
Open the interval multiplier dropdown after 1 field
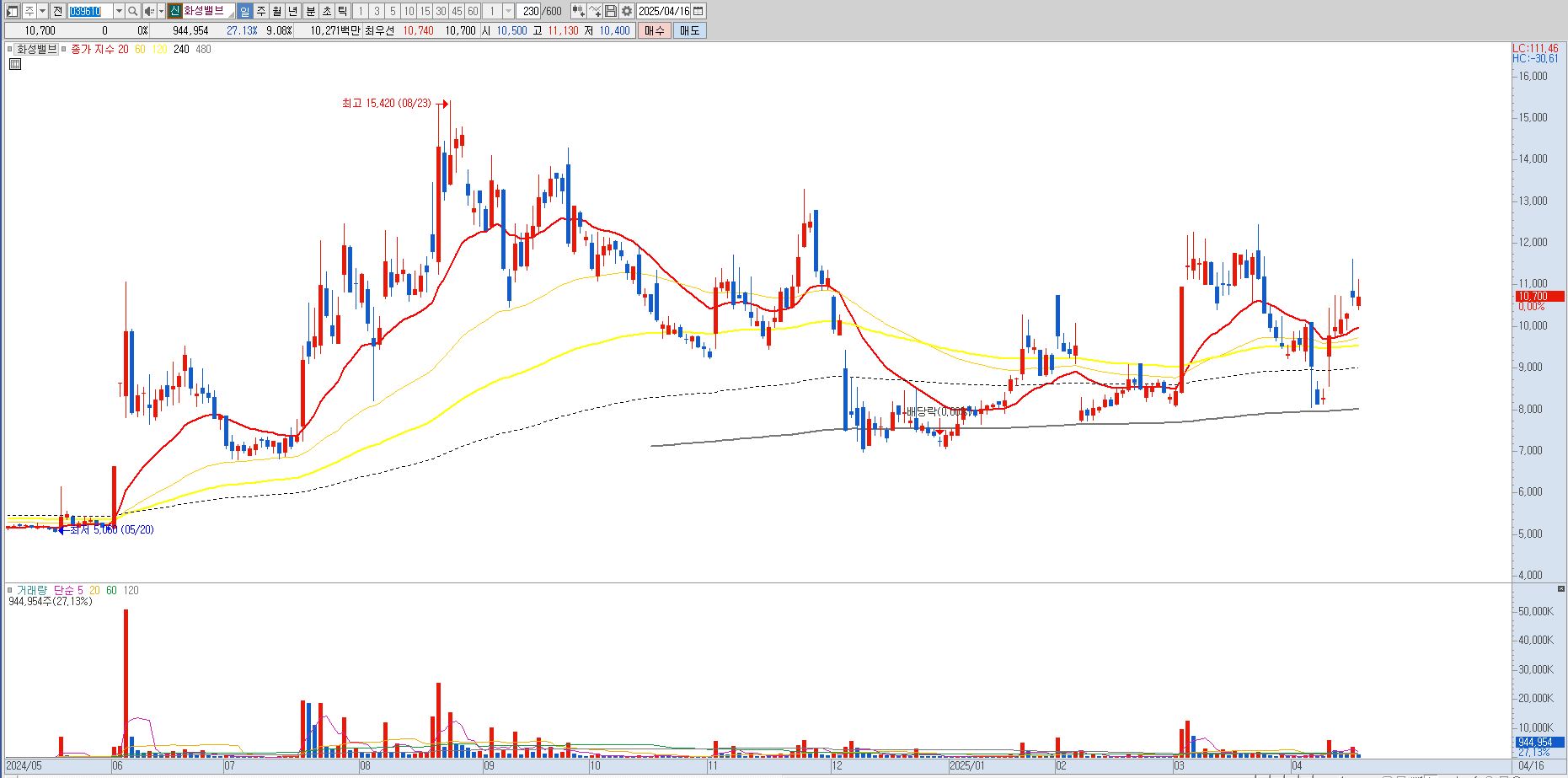pyautogui.click(x=508, y=11)
